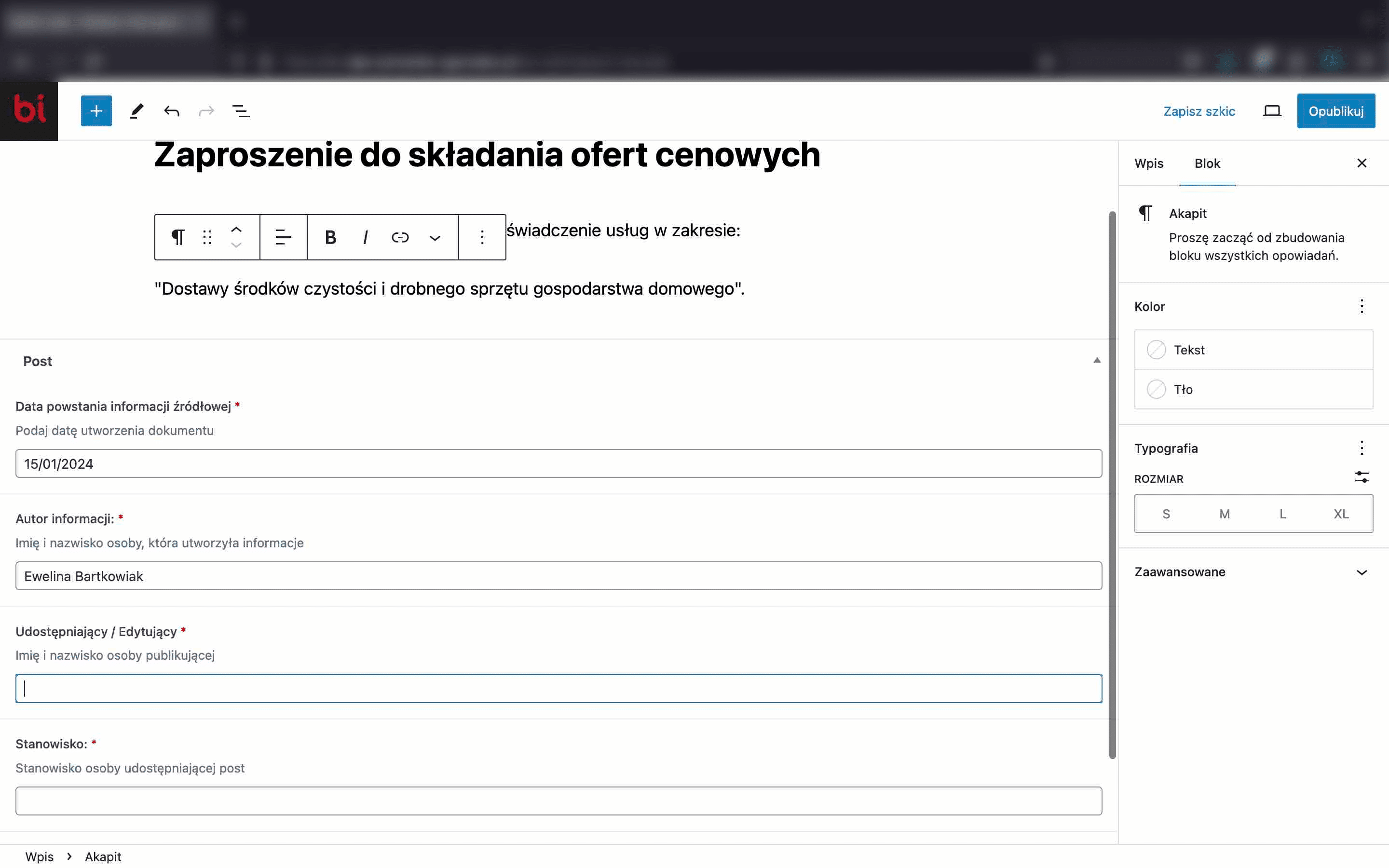The image size is (1389, 868).
Task: Click the paragraph block type icon in toolbar
Action: coord(178,237)
